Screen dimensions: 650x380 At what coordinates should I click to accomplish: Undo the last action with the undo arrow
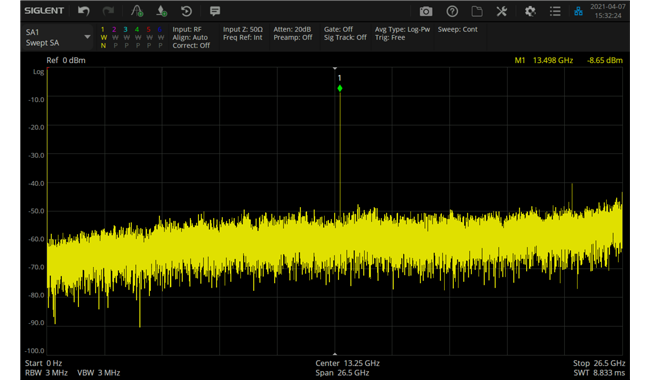point(84,11)
